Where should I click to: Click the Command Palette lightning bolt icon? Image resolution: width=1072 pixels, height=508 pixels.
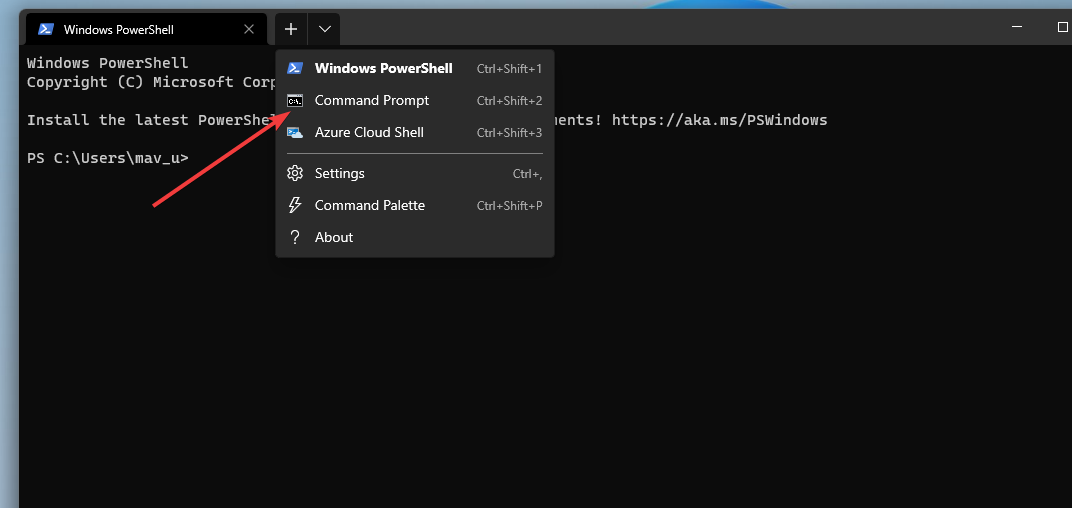[x=295, y=205]
